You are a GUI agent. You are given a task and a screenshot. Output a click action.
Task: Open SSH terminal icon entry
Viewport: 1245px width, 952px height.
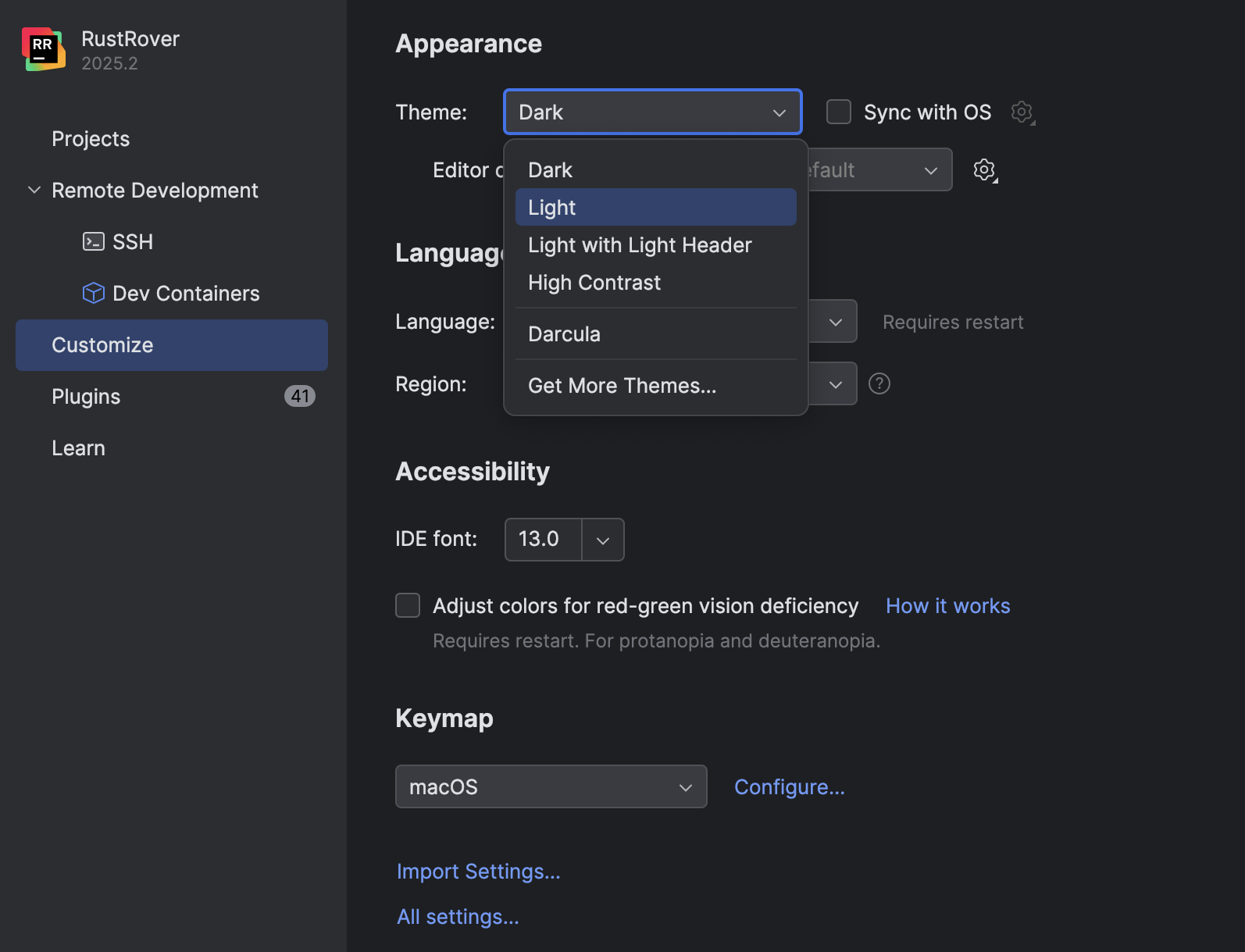point(94,242)
